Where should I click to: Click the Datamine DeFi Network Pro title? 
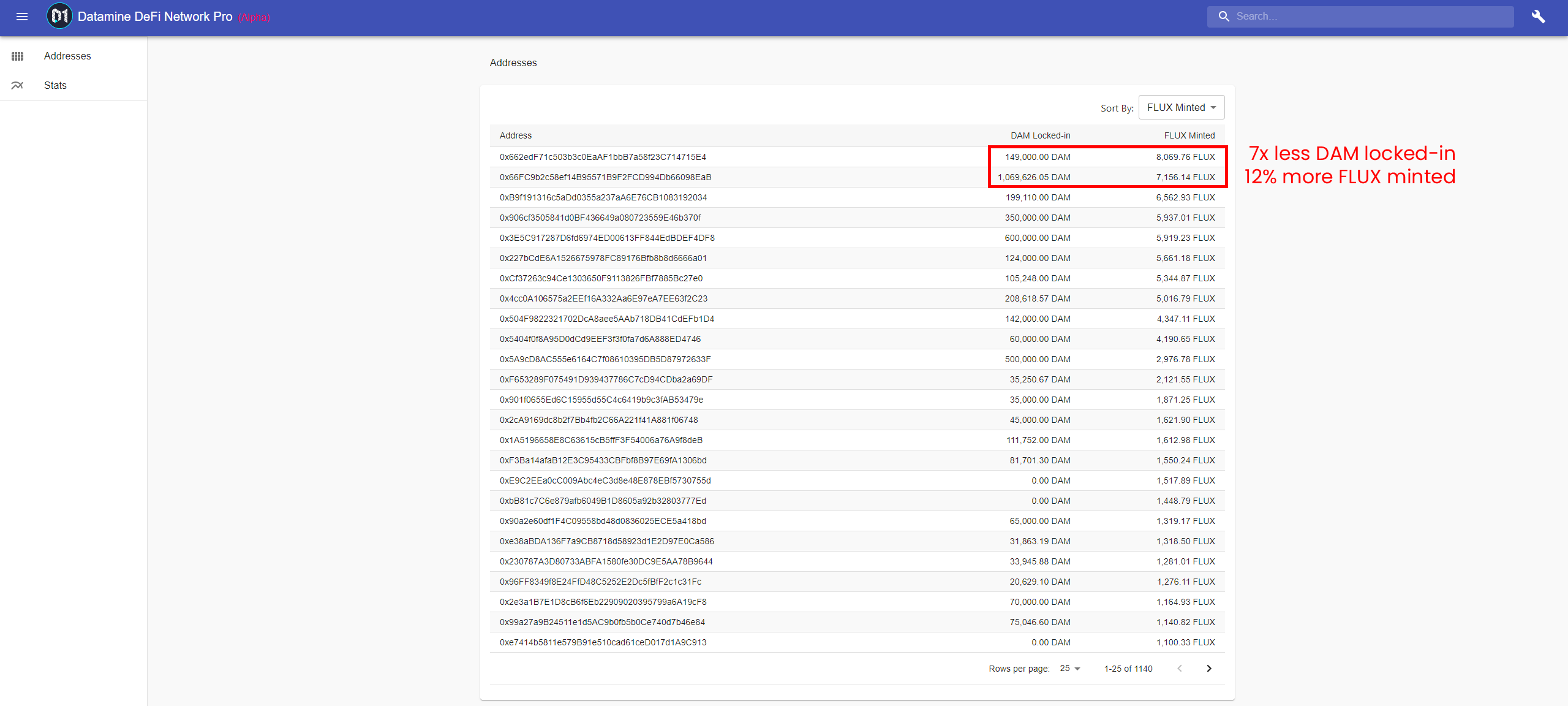tap(155, 17)
